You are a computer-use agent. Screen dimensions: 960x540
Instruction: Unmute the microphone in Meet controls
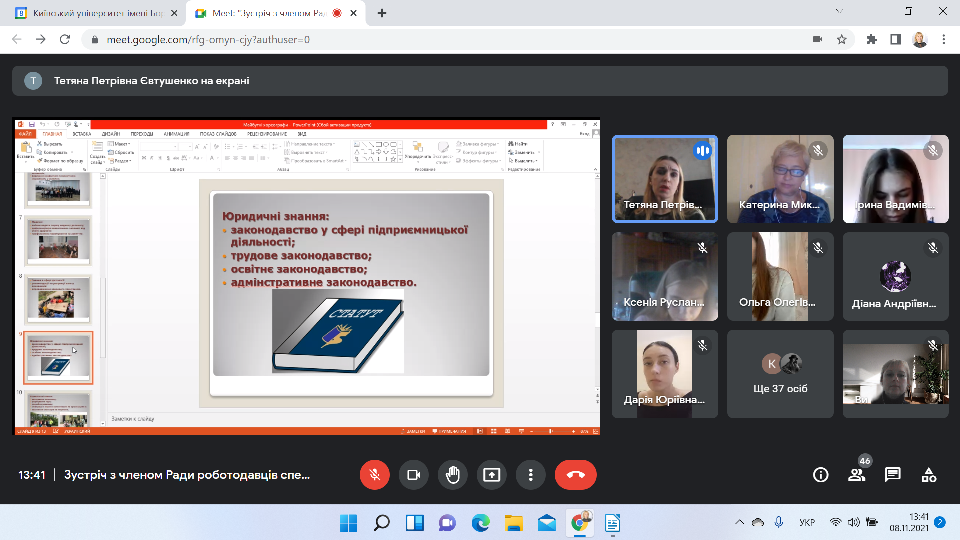pyautogui.click(x=374, y=475)
